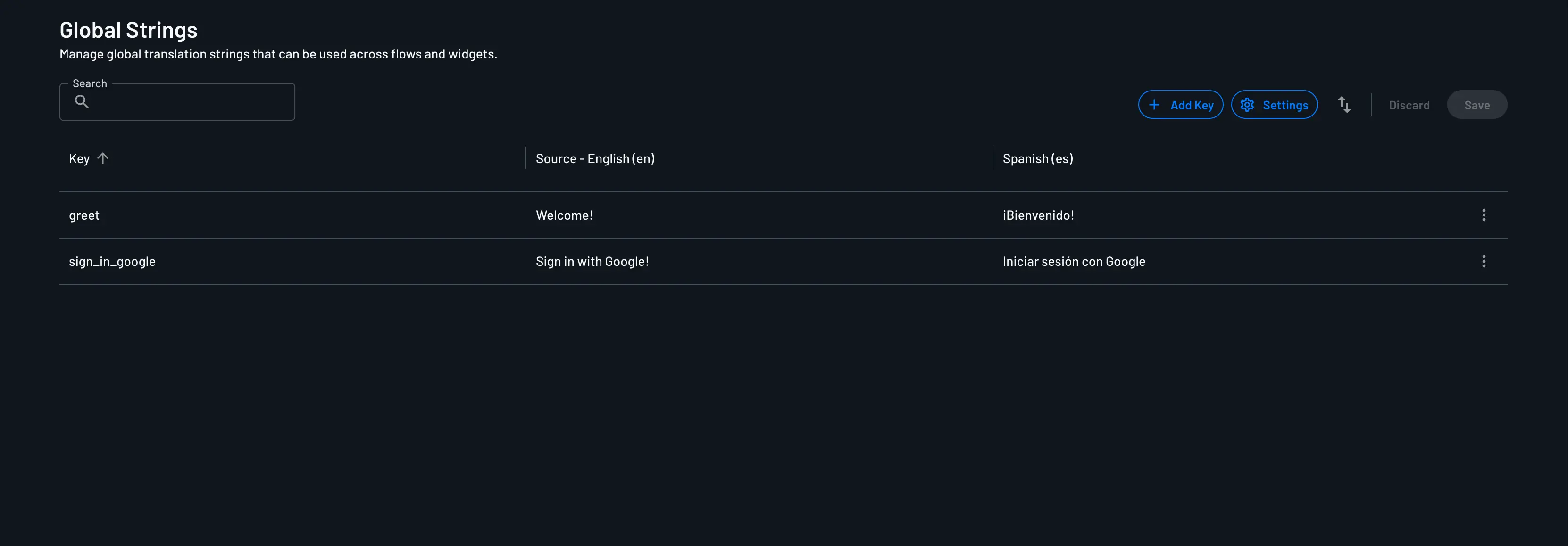Open the three-dot menu for sign_in_google row
The image size is (1568, 546).
(x=1484, y=261)
